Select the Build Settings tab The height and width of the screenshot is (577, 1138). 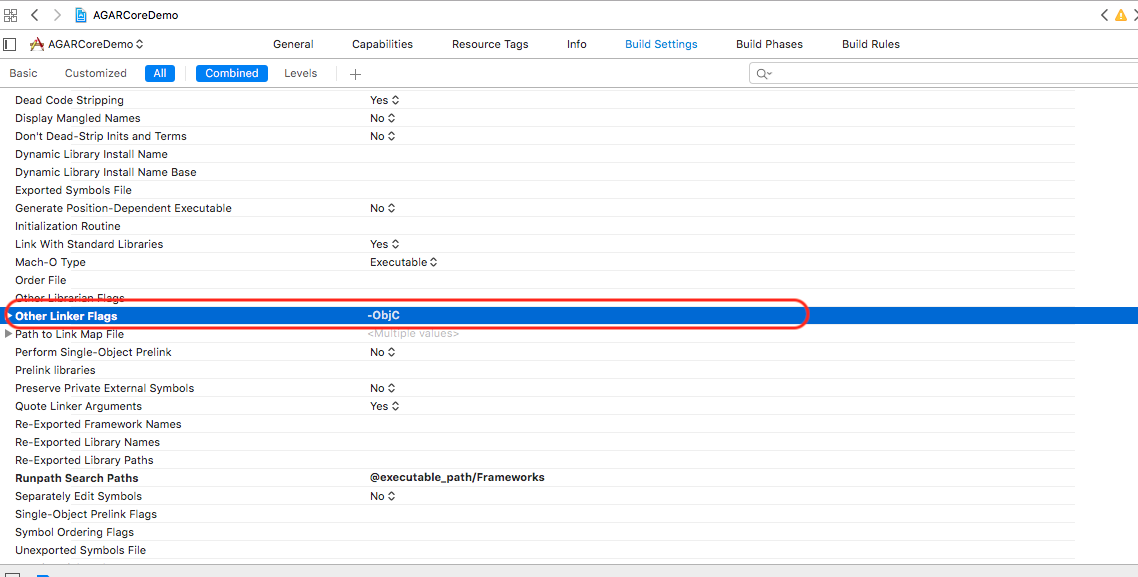[x=661, y=44]
